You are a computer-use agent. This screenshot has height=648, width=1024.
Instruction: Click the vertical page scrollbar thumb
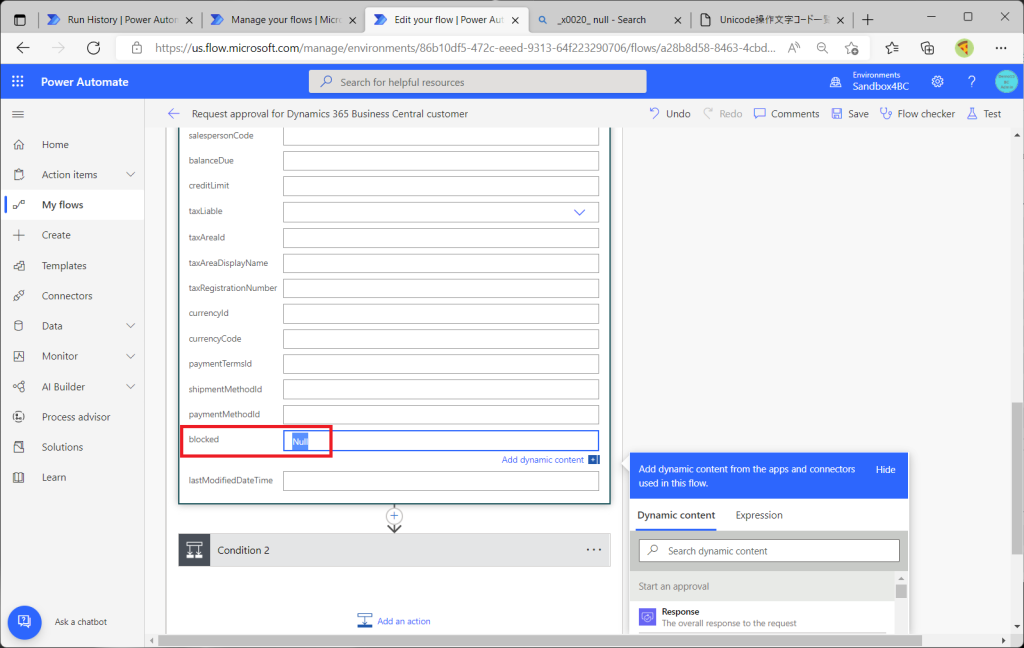[1016, 480]
